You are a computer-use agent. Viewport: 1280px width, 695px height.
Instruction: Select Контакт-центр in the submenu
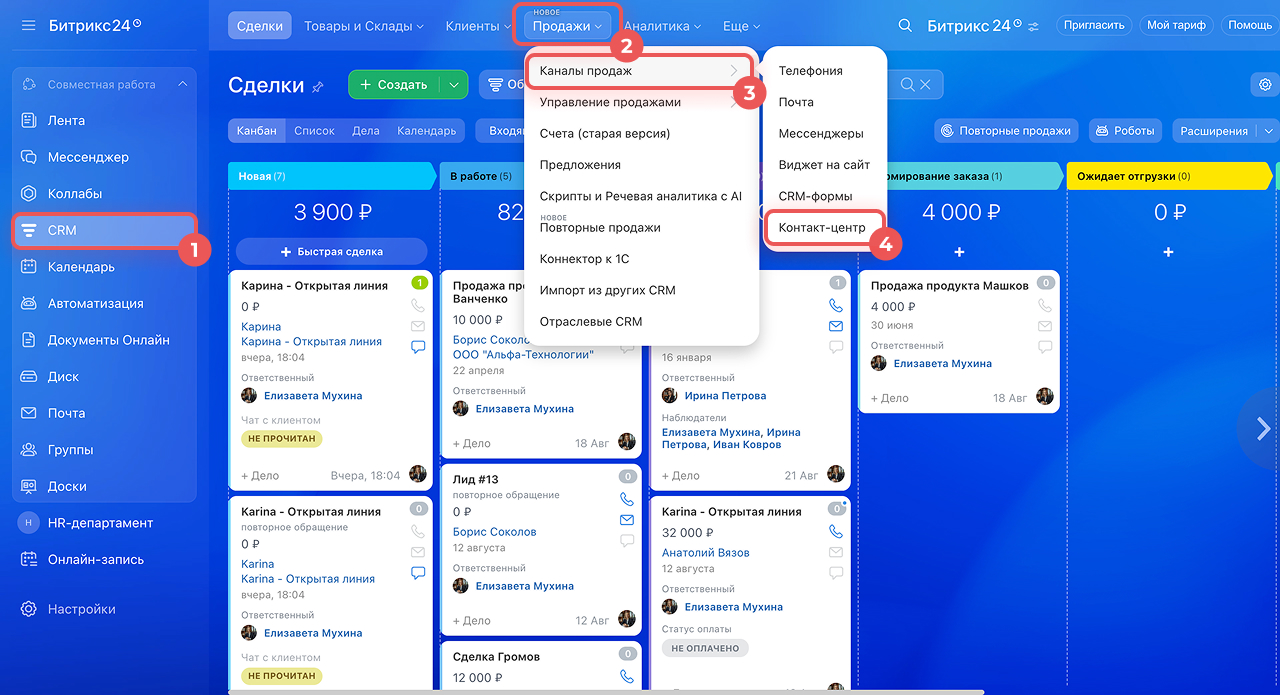coord(822,228)
